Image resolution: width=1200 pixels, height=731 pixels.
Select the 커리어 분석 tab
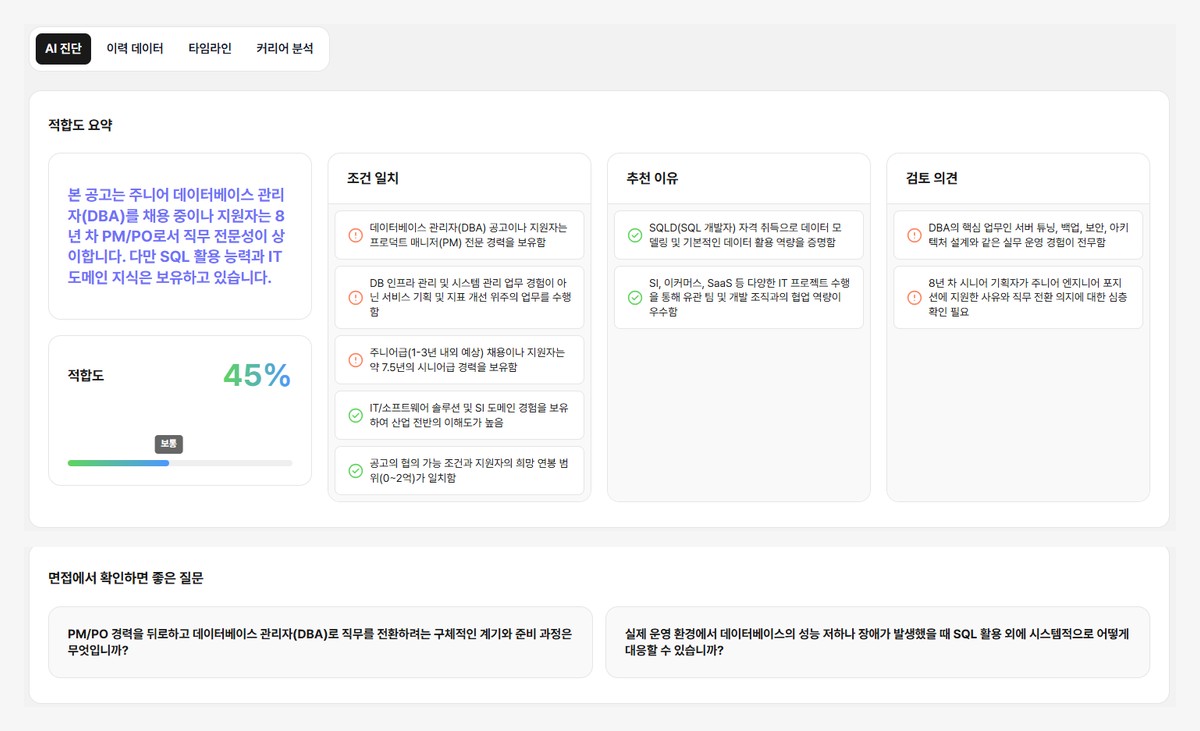click(284, 48)
